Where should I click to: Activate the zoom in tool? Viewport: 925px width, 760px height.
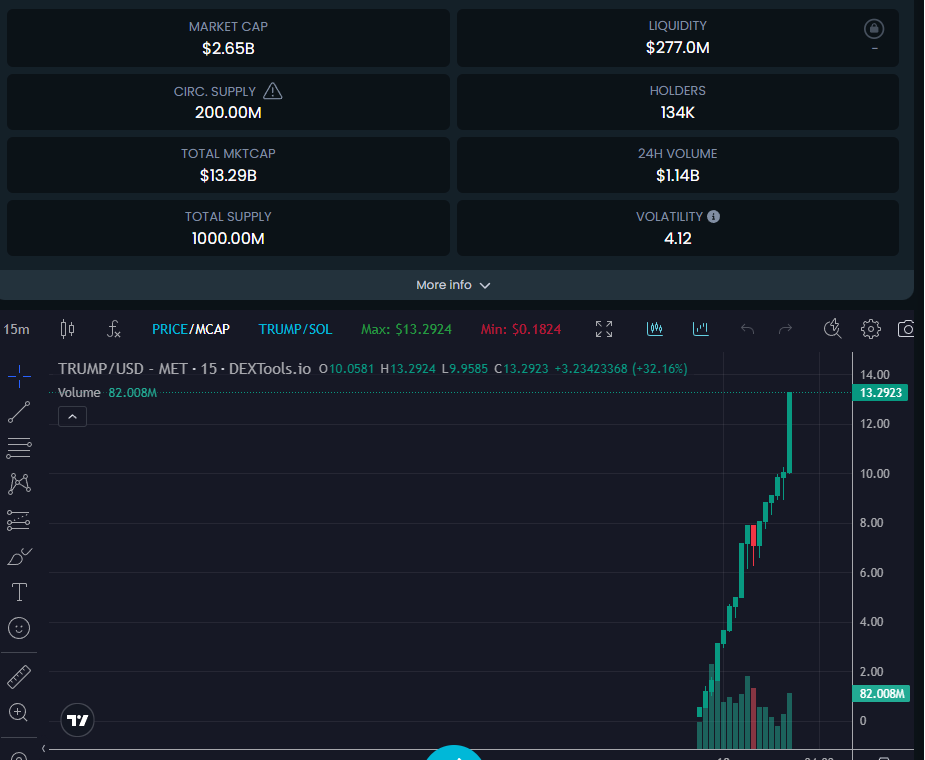coord(19,713)
